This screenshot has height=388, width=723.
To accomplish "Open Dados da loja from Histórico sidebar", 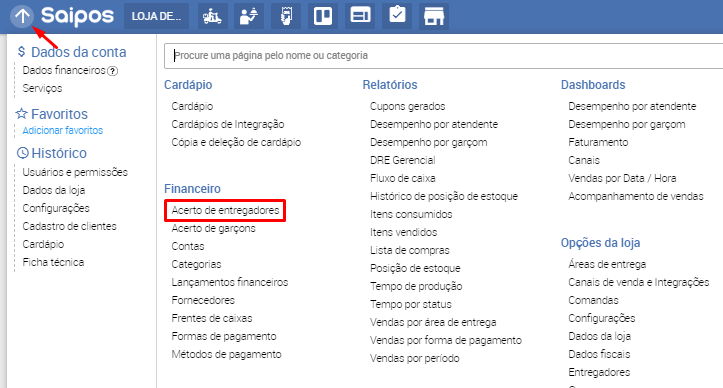I will tap(53, 190).
